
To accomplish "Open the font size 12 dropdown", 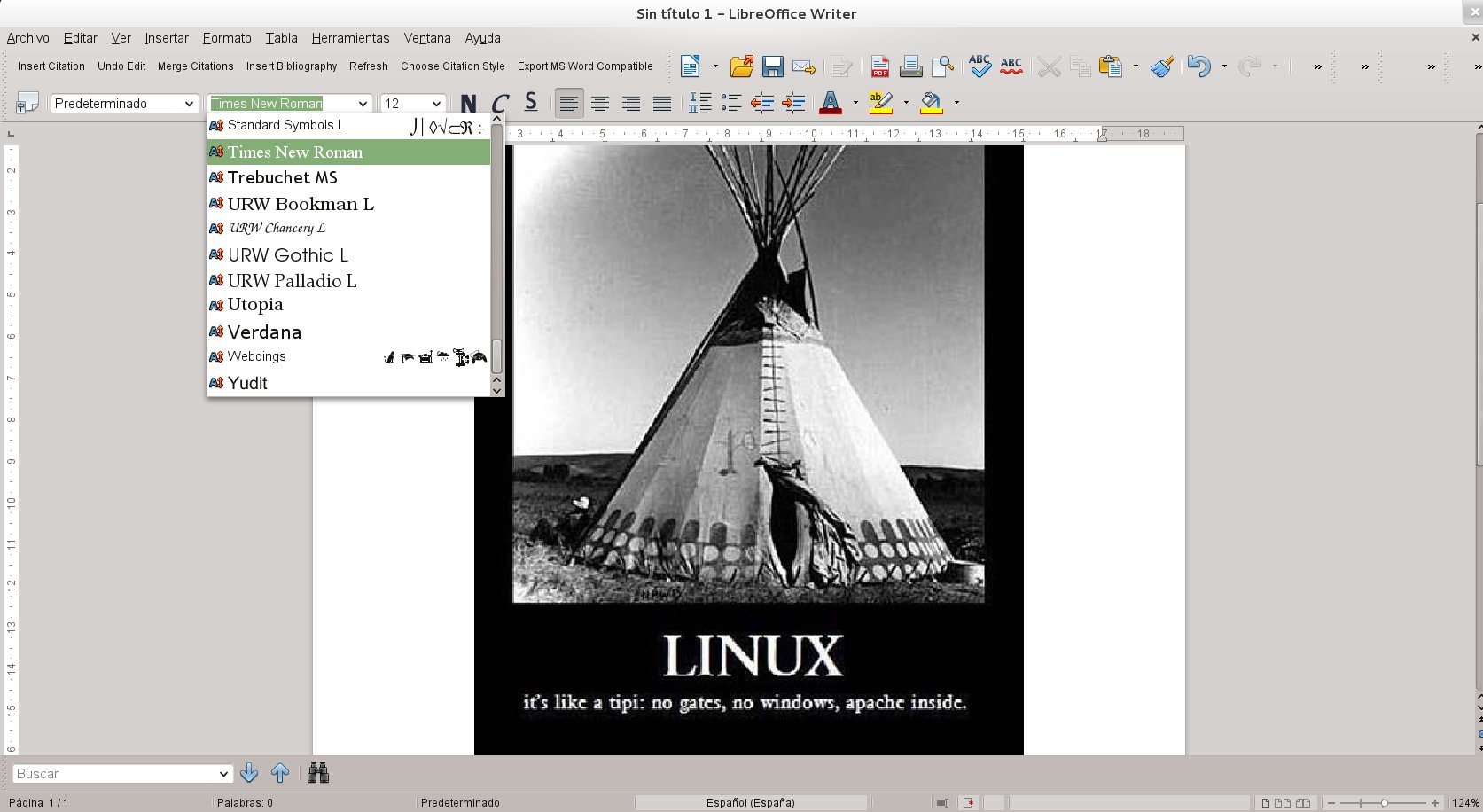I will [x=436, y=104].
